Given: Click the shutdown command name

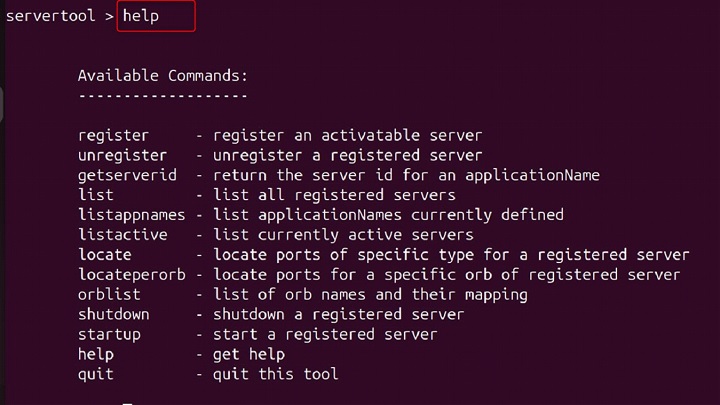Looking at the screenshot, I should [x=113, y=315].
